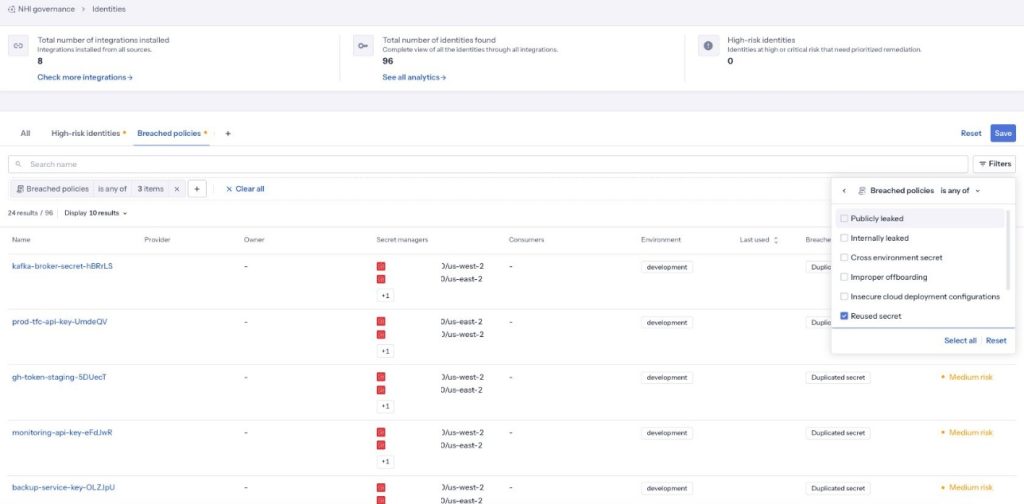
Task: Click the Secret managers column header
Action: [402, 240]
